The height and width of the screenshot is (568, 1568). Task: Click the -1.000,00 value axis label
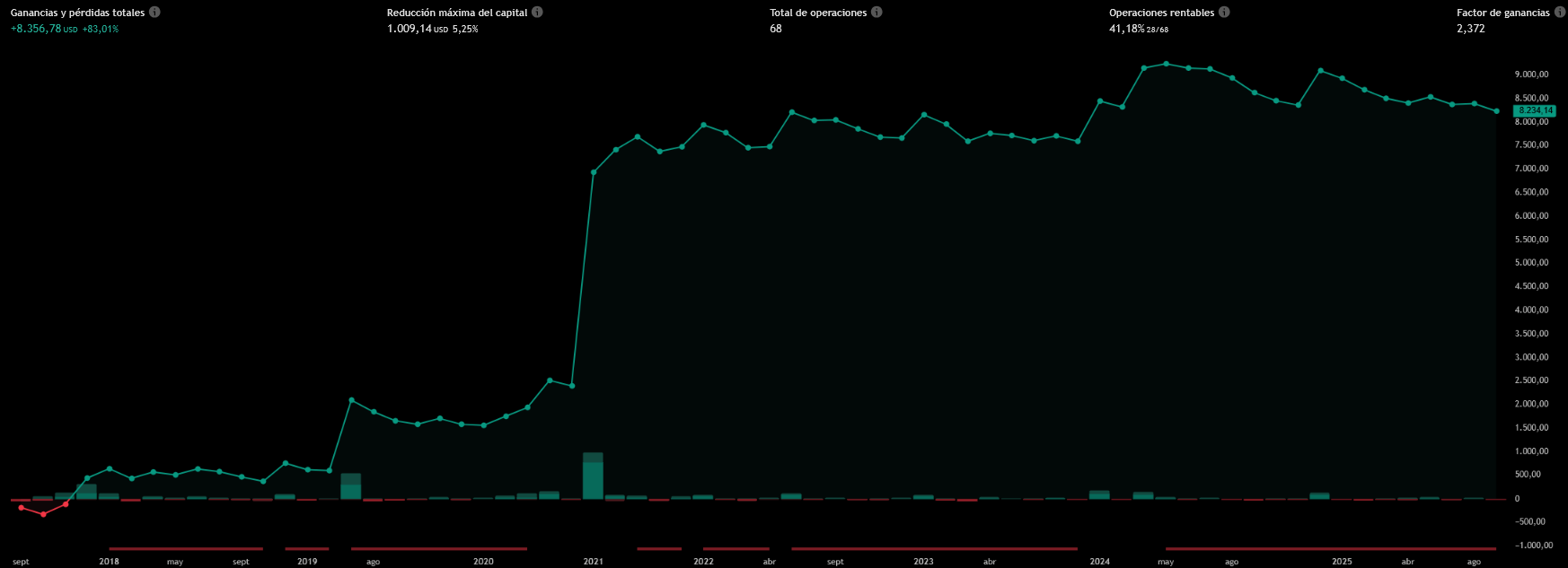coord(1529,545)
